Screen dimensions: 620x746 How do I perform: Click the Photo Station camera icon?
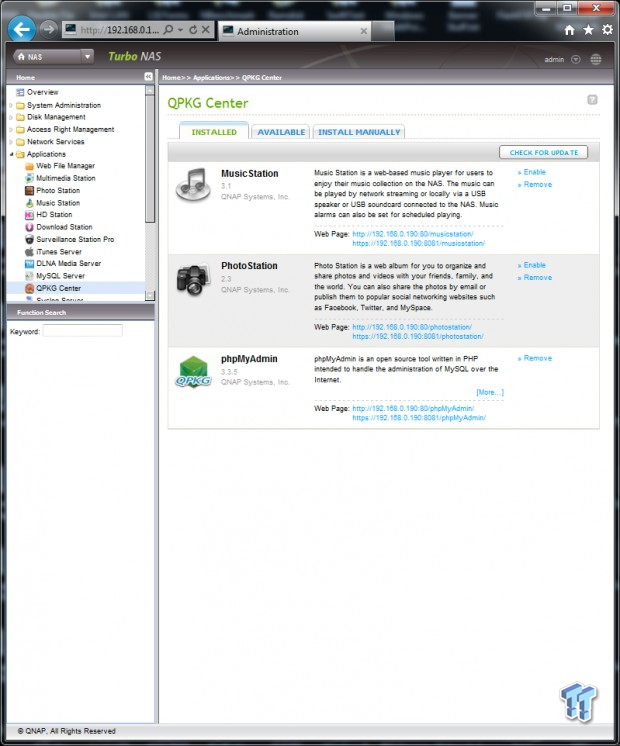(x=193, y=279)
